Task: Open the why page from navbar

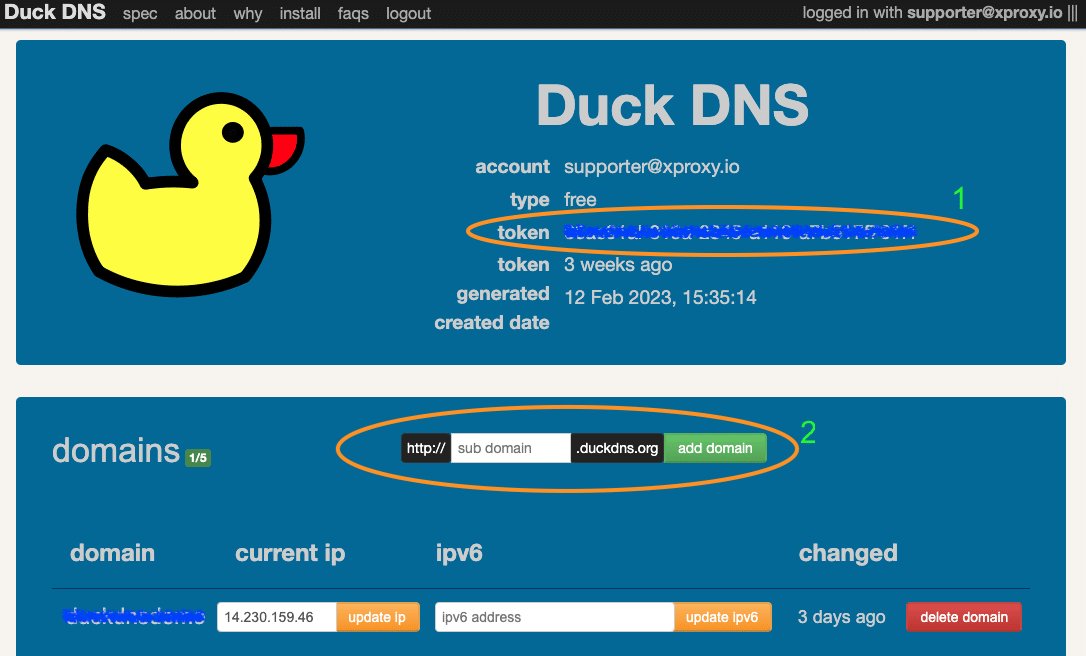Action: (x=247, y=14)
